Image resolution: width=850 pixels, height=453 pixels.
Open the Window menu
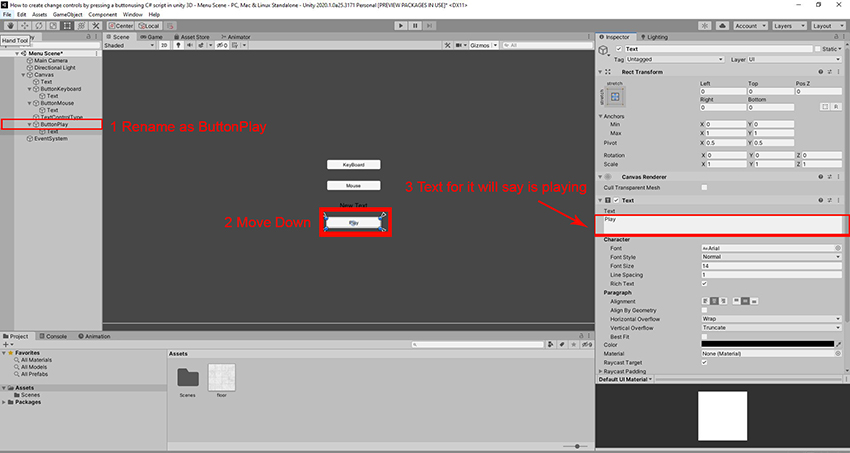click(x=133, y=15)
